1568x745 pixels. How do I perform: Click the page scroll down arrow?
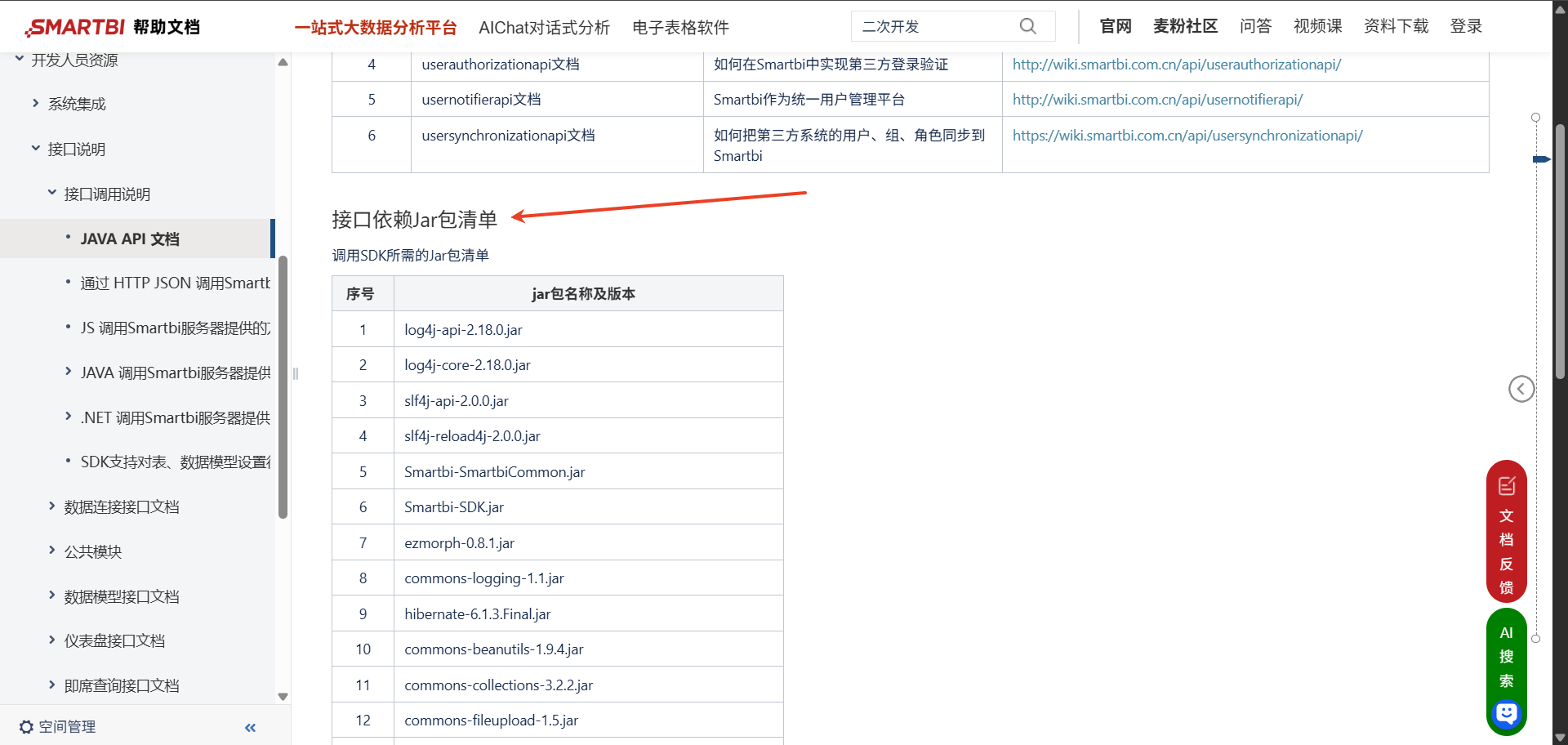click(1560, 737)
